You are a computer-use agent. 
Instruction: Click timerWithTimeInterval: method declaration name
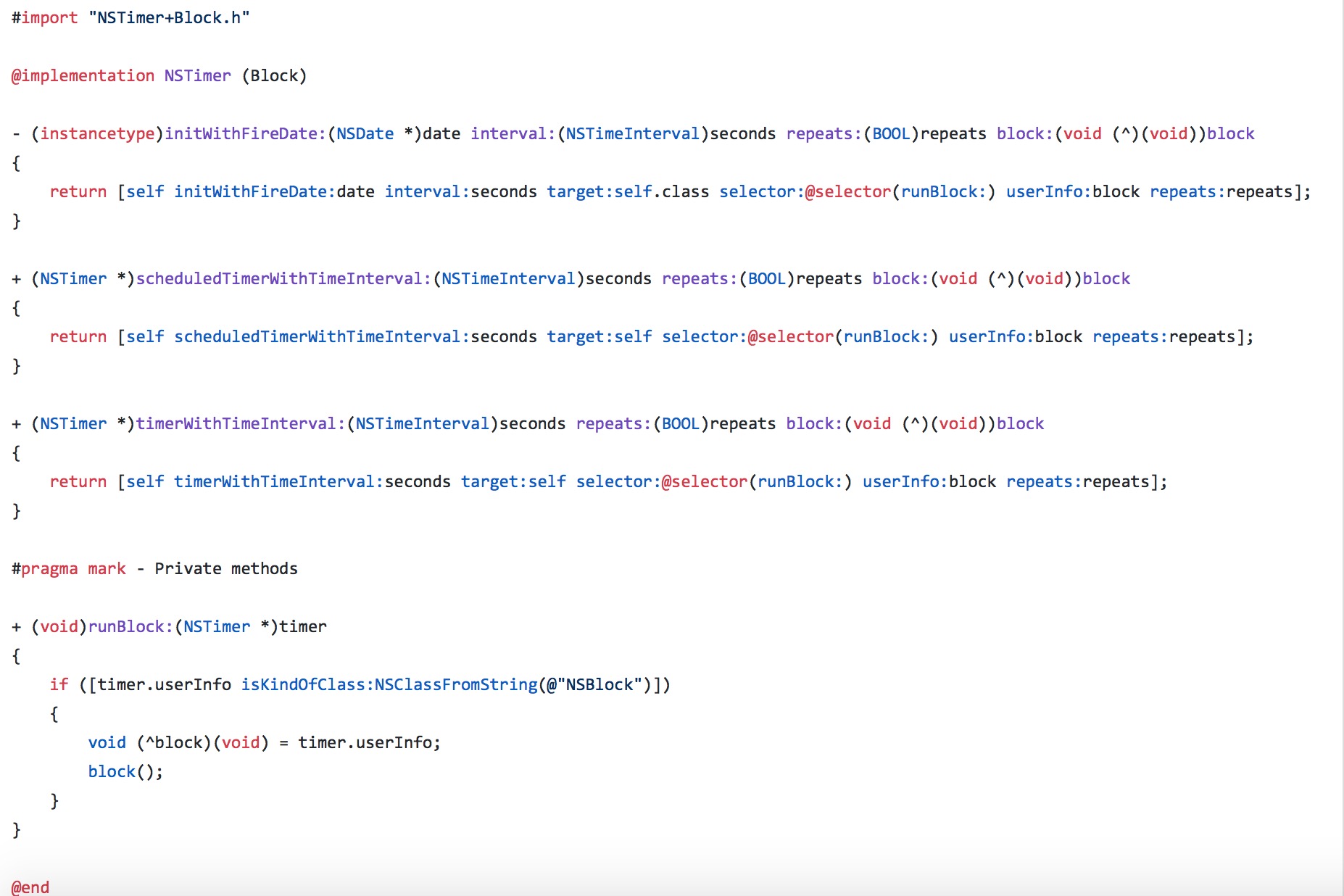(x=241, y=424)
